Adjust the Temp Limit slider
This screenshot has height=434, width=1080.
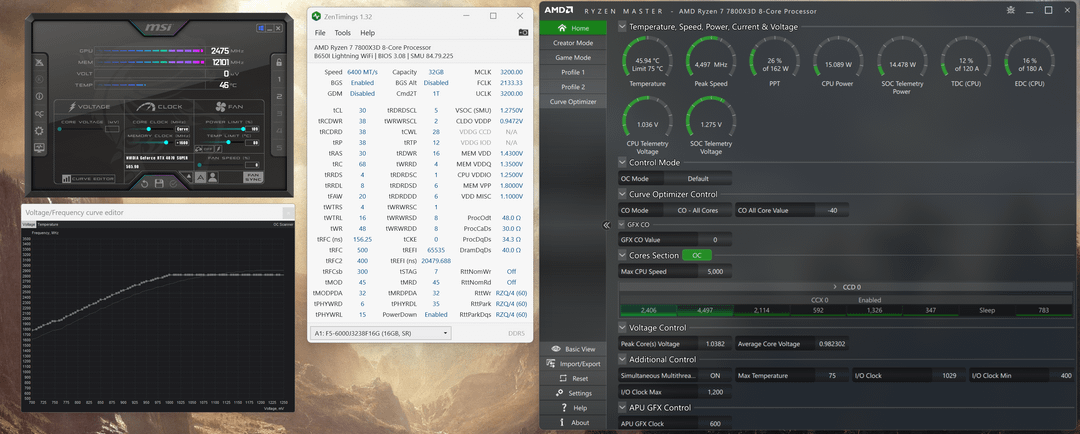[222, 143]
